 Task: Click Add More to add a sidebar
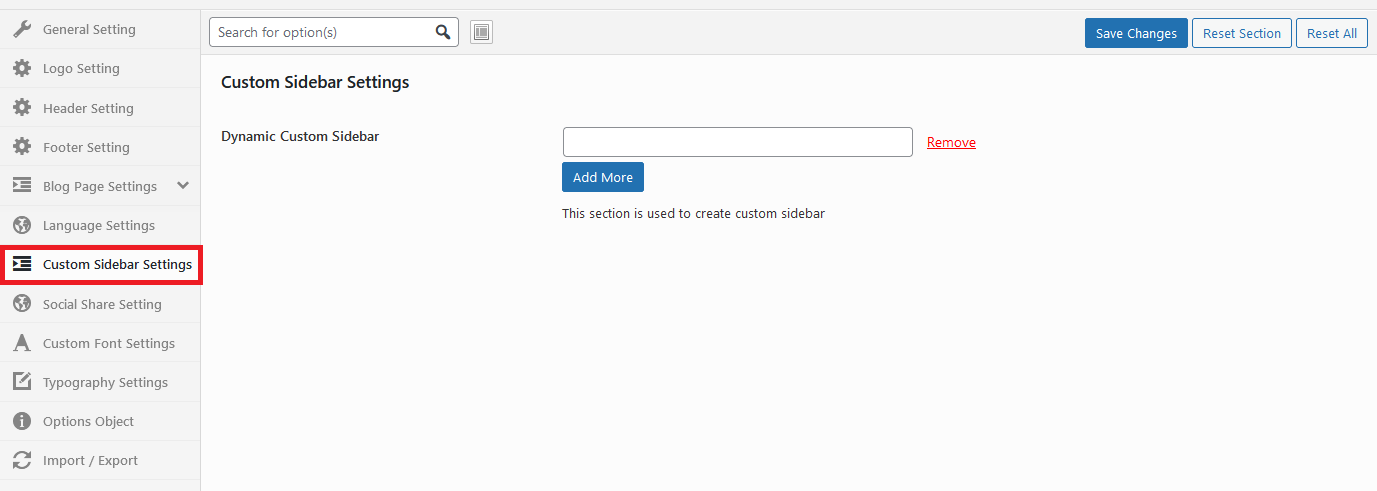click(x=602, y=177)
